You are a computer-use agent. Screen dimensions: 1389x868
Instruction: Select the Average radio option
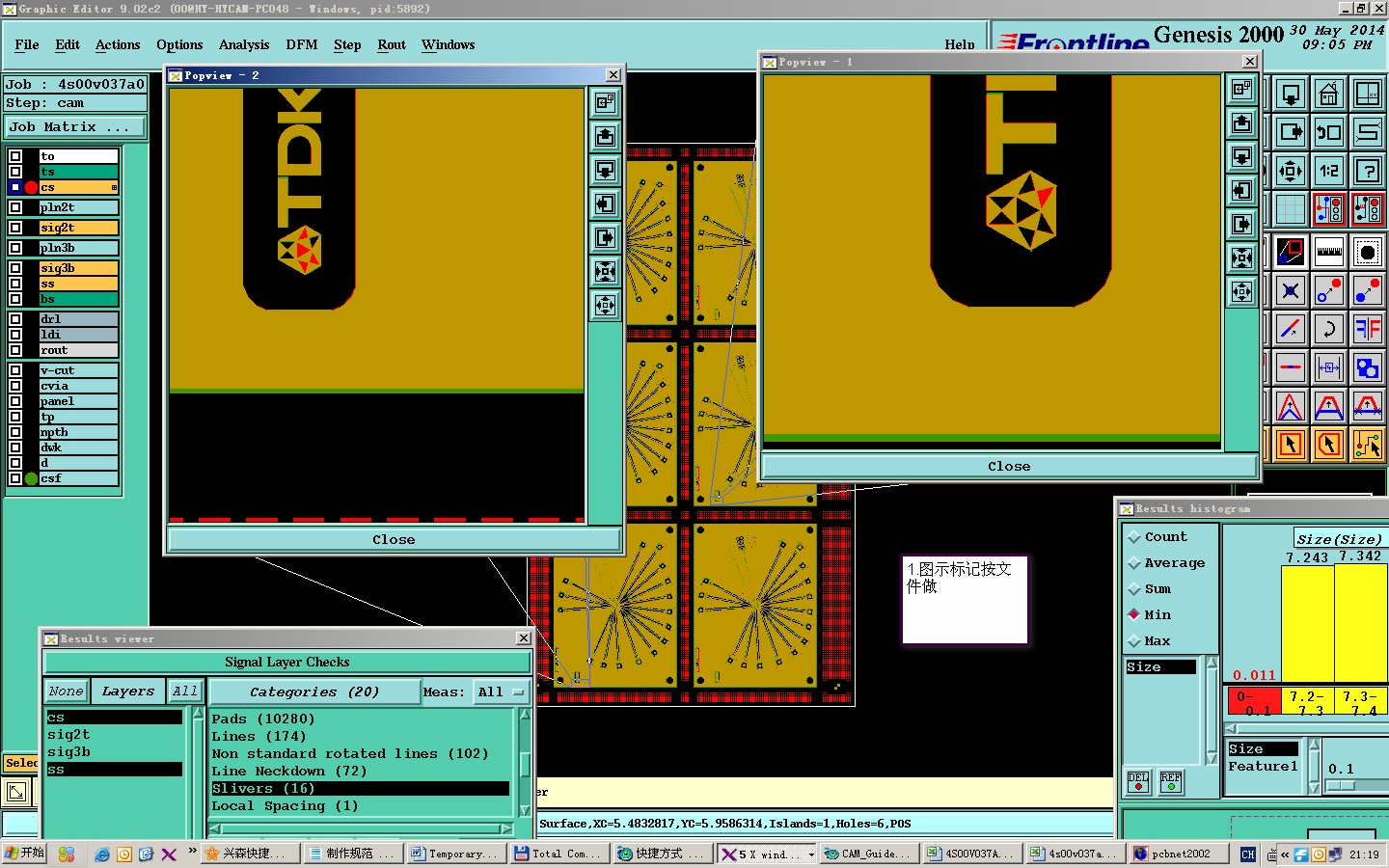[1134, 563]
